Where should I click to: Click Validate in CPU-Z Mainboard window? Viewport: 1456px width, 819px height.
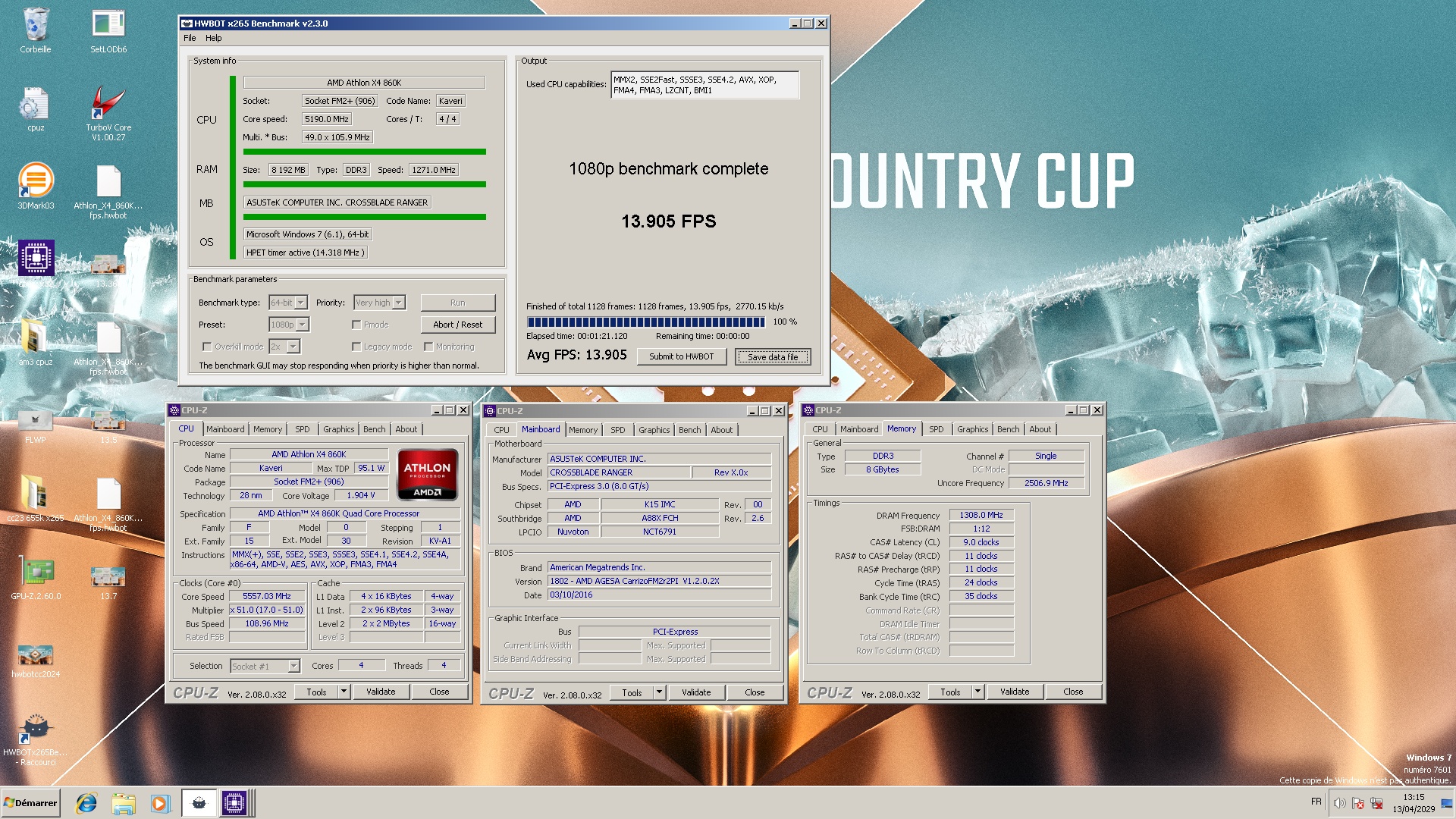pos(696,692)
